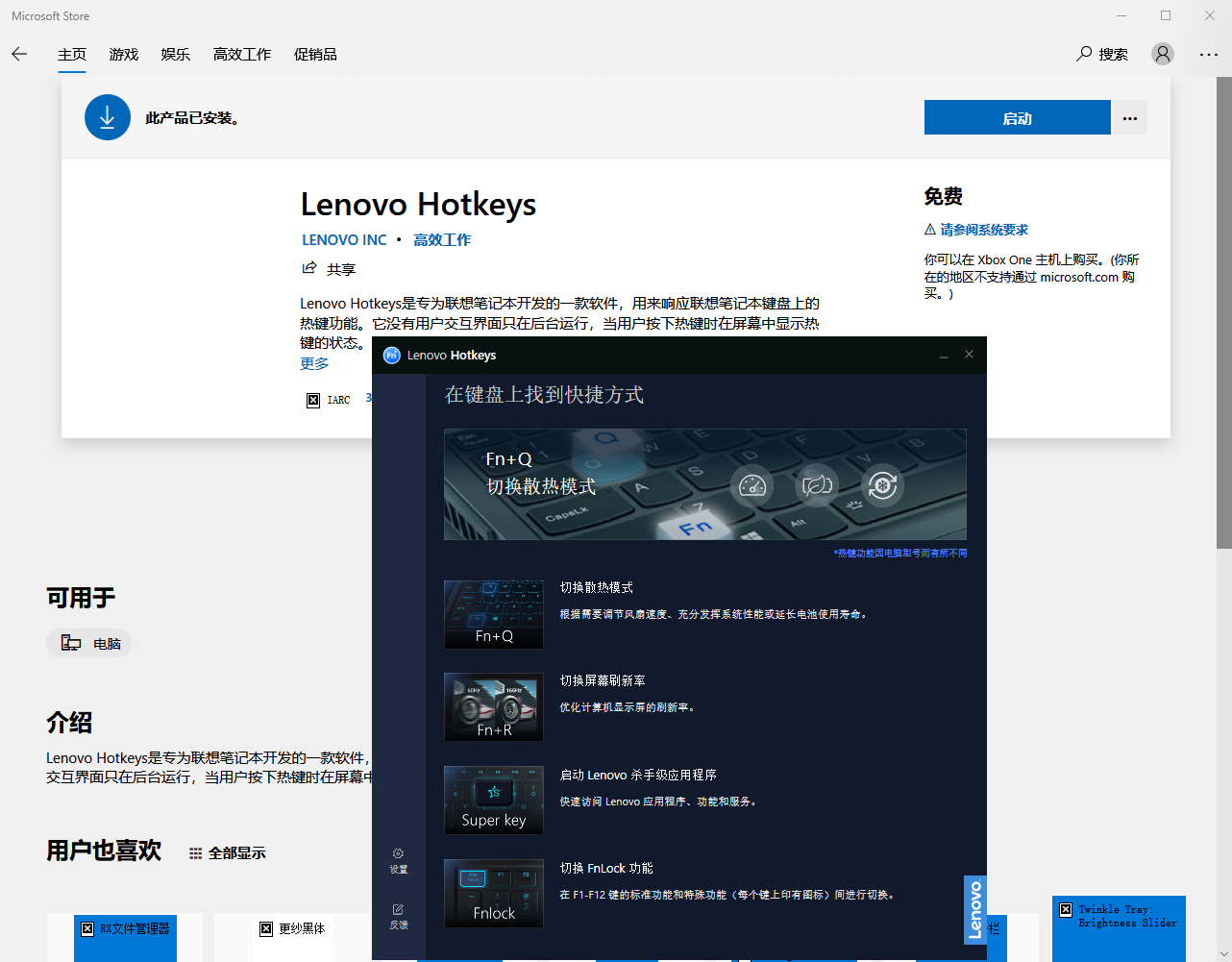Select the Fn+R thumbnail
Image resolution: width=1232 pixels, height=962 pixels.
click(494, 707)
